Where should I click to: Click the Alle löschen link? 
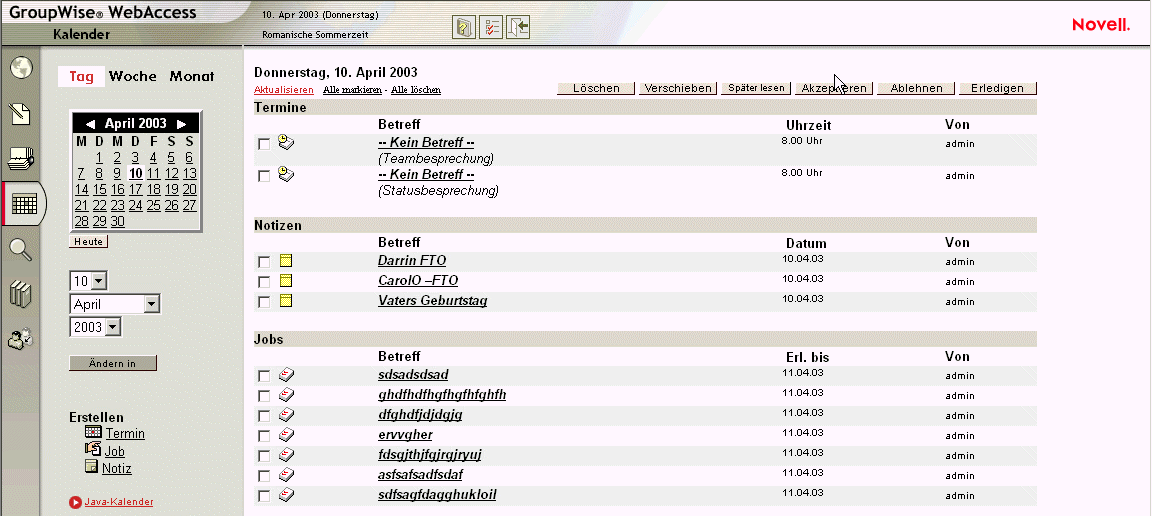click(x=416, y=90)
